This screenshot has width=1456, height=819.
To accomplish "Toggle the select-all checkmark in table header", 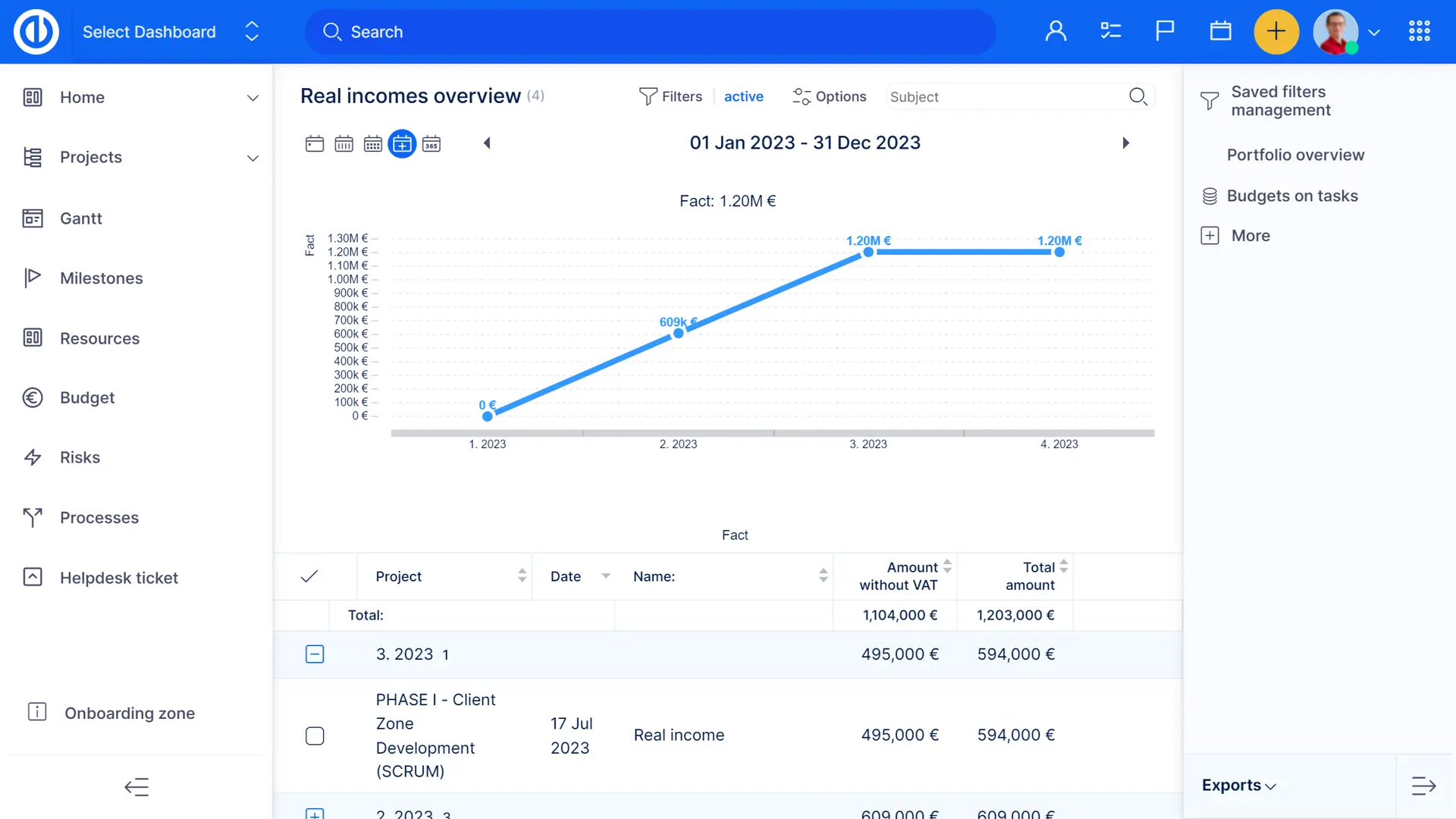I will [x=309, y=576].
